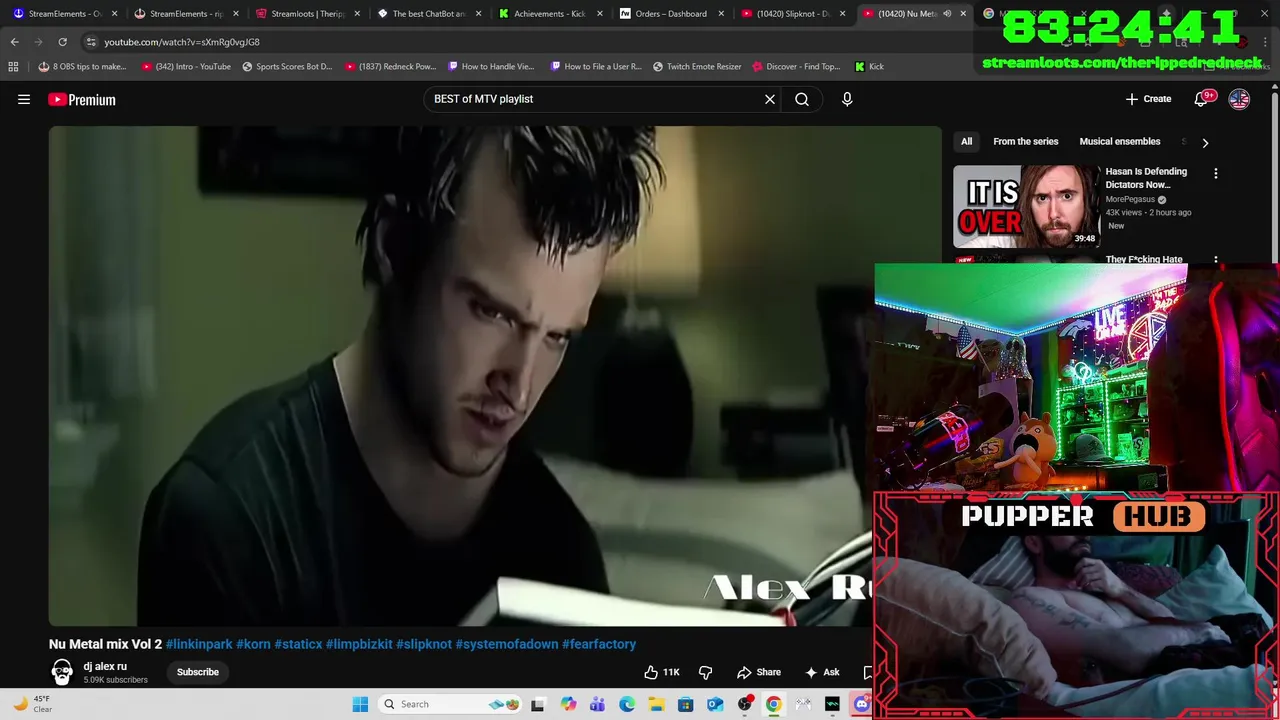Open the 8 OBS tips bookmark
The height and width of the screenshot is (720, 1280).
pos(82,66)
